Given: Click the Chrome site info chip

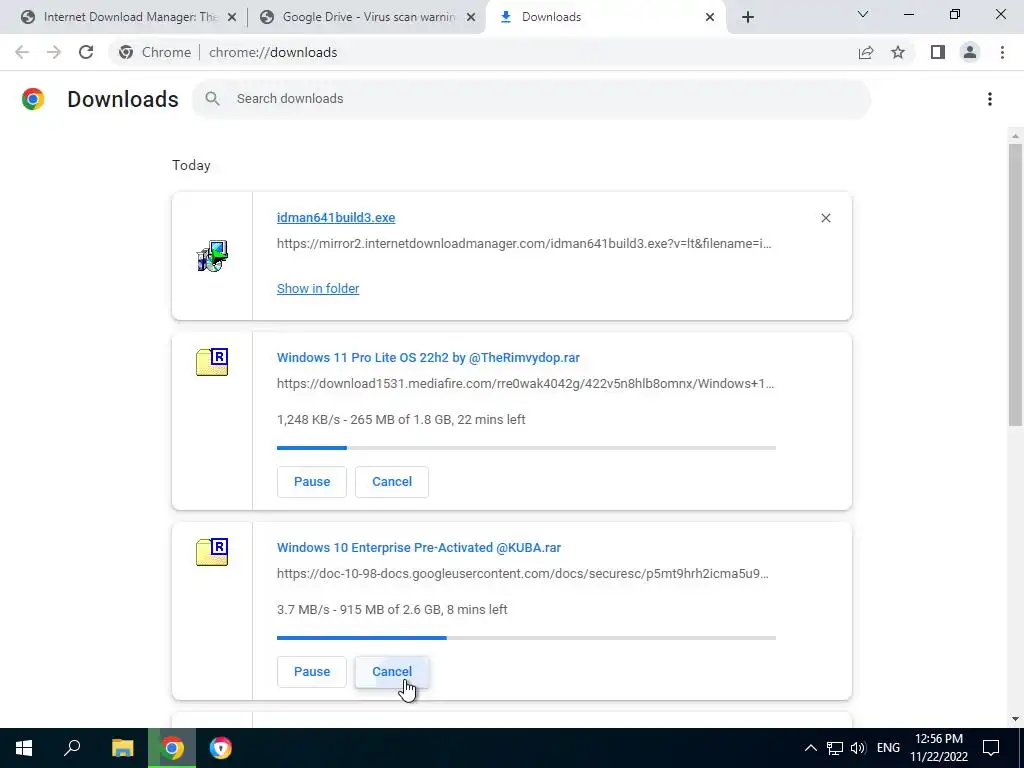Looking at the screenshot, I should [155, 52].
